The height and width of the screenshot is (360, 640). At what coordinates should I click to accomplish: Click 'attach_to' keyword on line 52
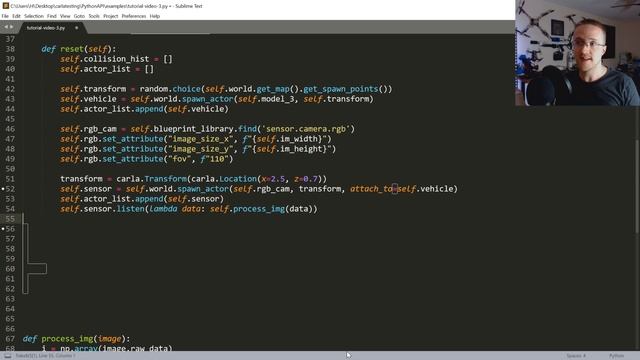(x=371, y=189)
